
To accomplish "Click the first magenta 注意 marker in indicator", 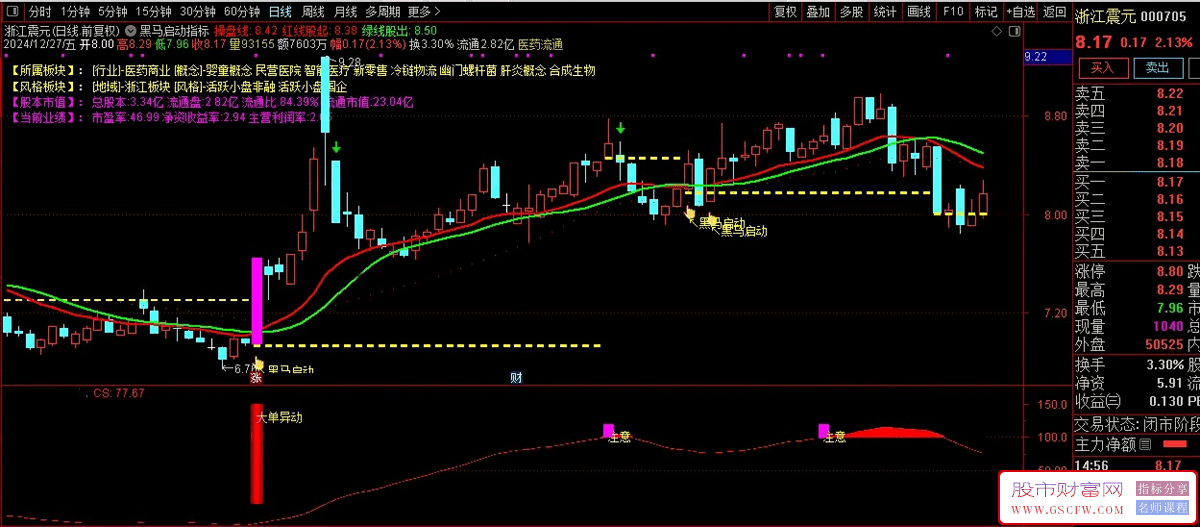I will click(x=609, y=431).
